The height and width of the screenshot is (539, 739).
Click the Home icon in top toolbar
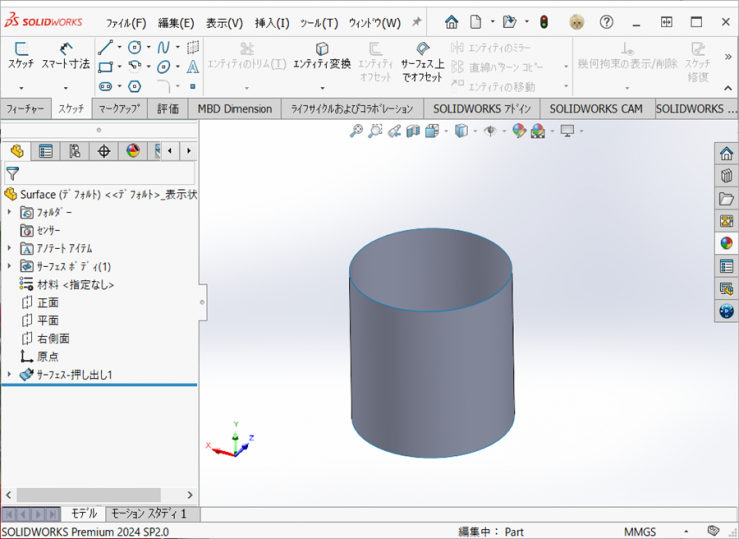click(x=452, y=22)
